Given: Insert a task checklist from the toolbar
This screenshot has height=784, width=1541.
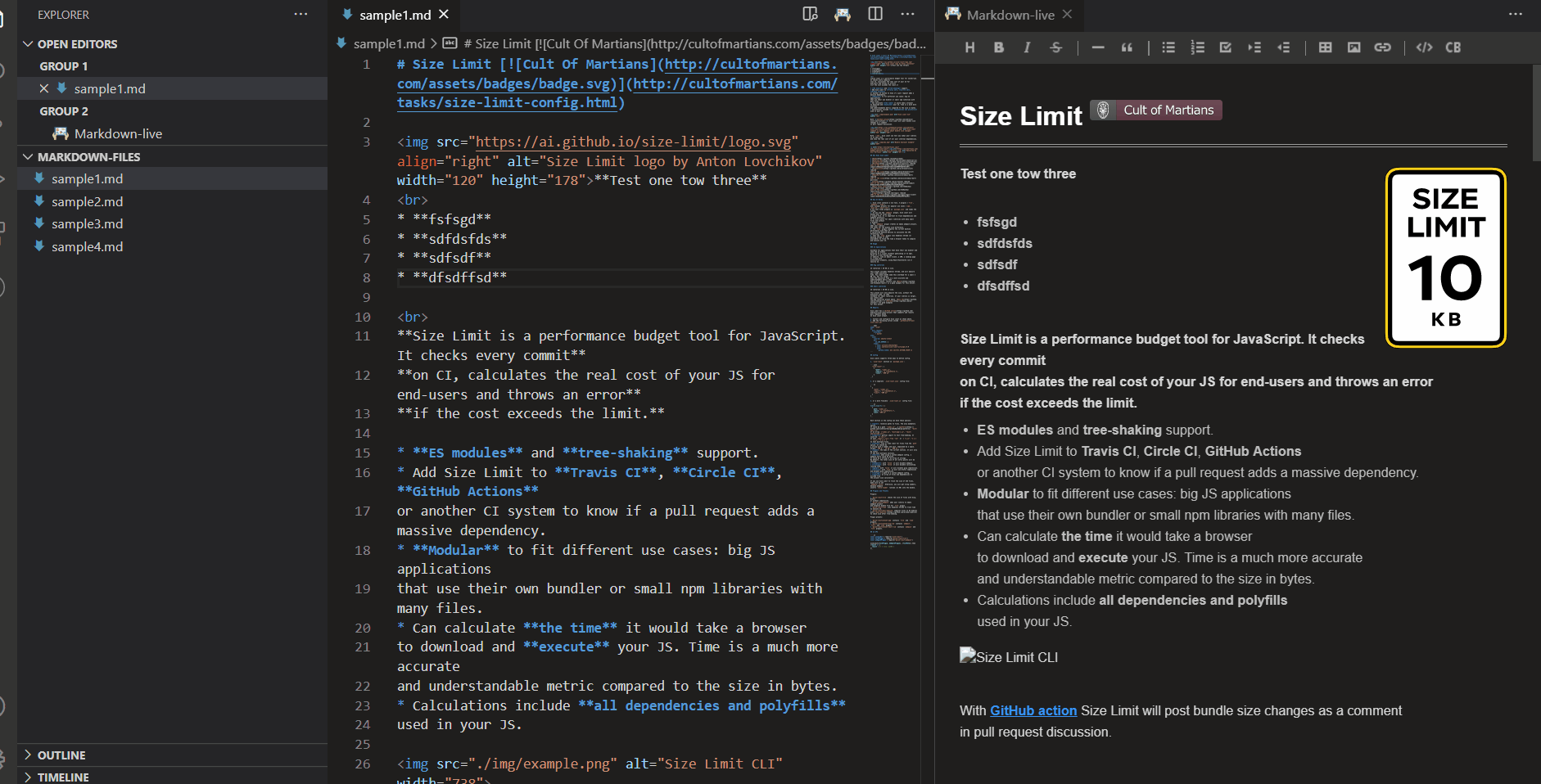Looking at the screenshot, I should [x=1226, y=47].
